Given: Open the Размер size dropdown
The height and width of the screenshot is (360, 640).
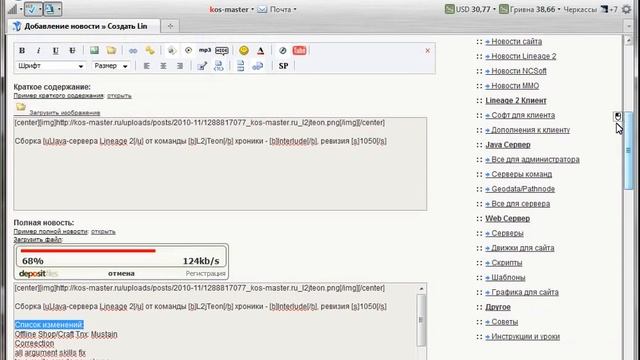Looking at the screenshot, I should pyautogui.click(x=111, y=66).
